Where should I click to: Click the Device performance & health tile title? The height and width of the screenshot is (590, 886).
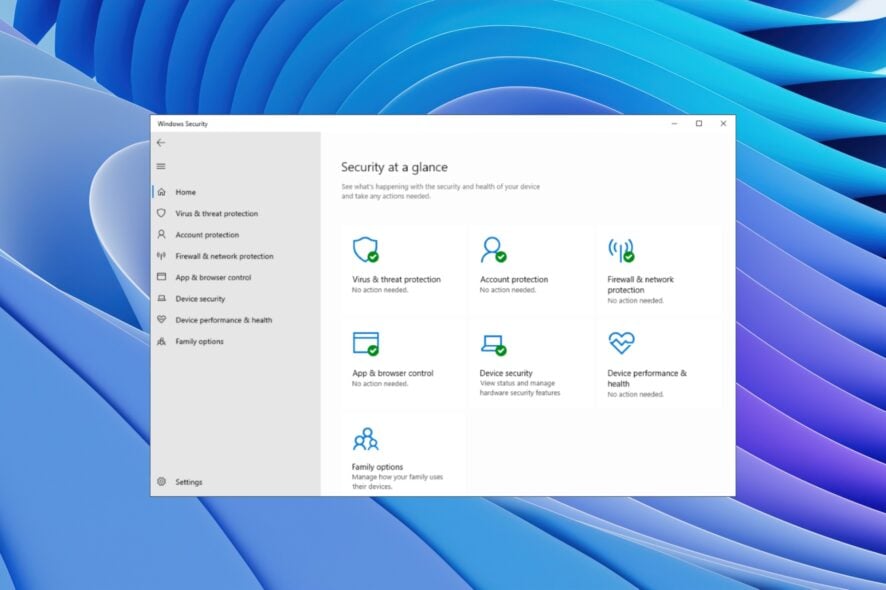647,378
